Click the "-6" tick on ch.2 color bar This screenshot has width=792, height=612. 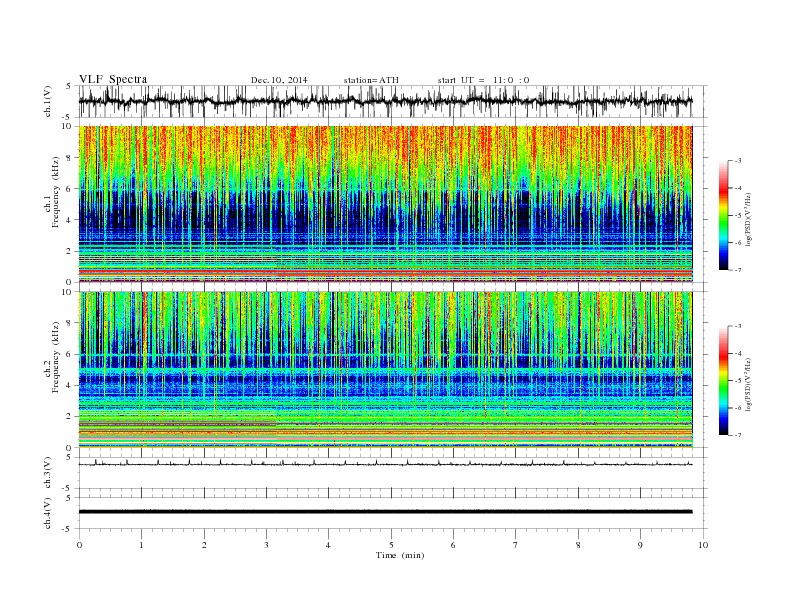pos(738,408)
